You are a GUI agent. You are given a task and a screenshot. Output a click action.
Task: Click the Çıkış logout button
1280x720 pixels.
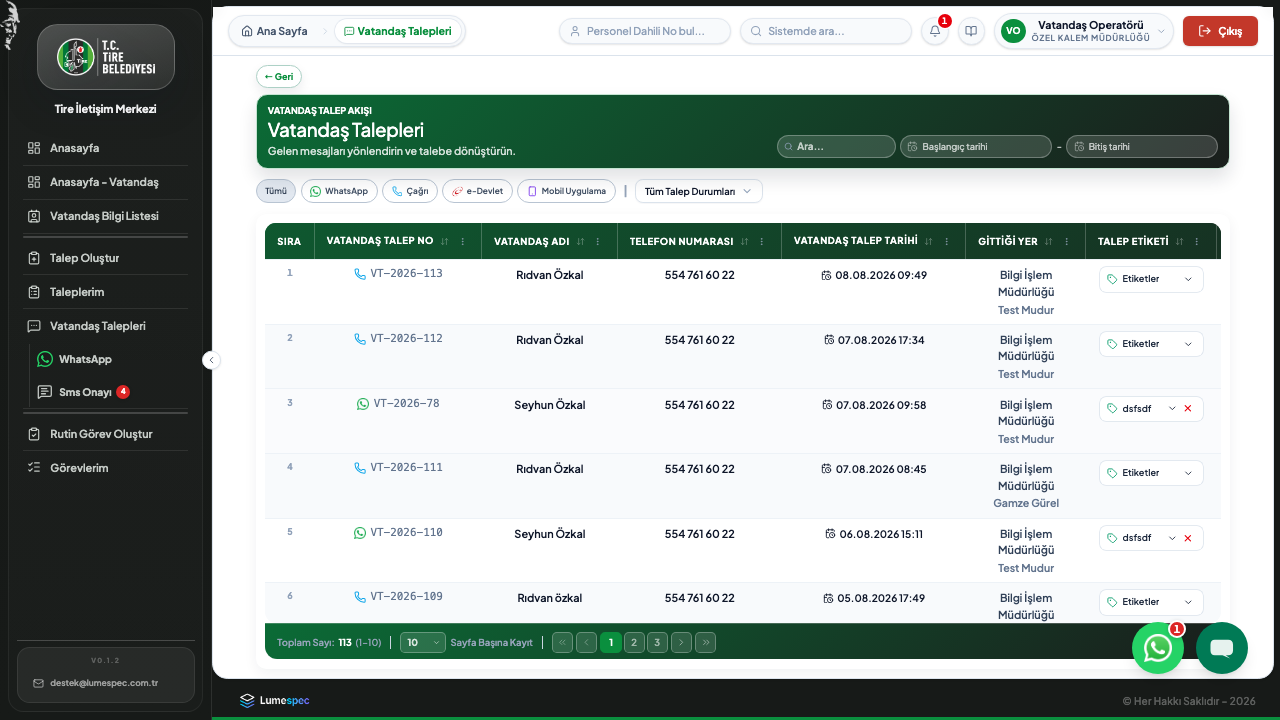click(1220, 31)
